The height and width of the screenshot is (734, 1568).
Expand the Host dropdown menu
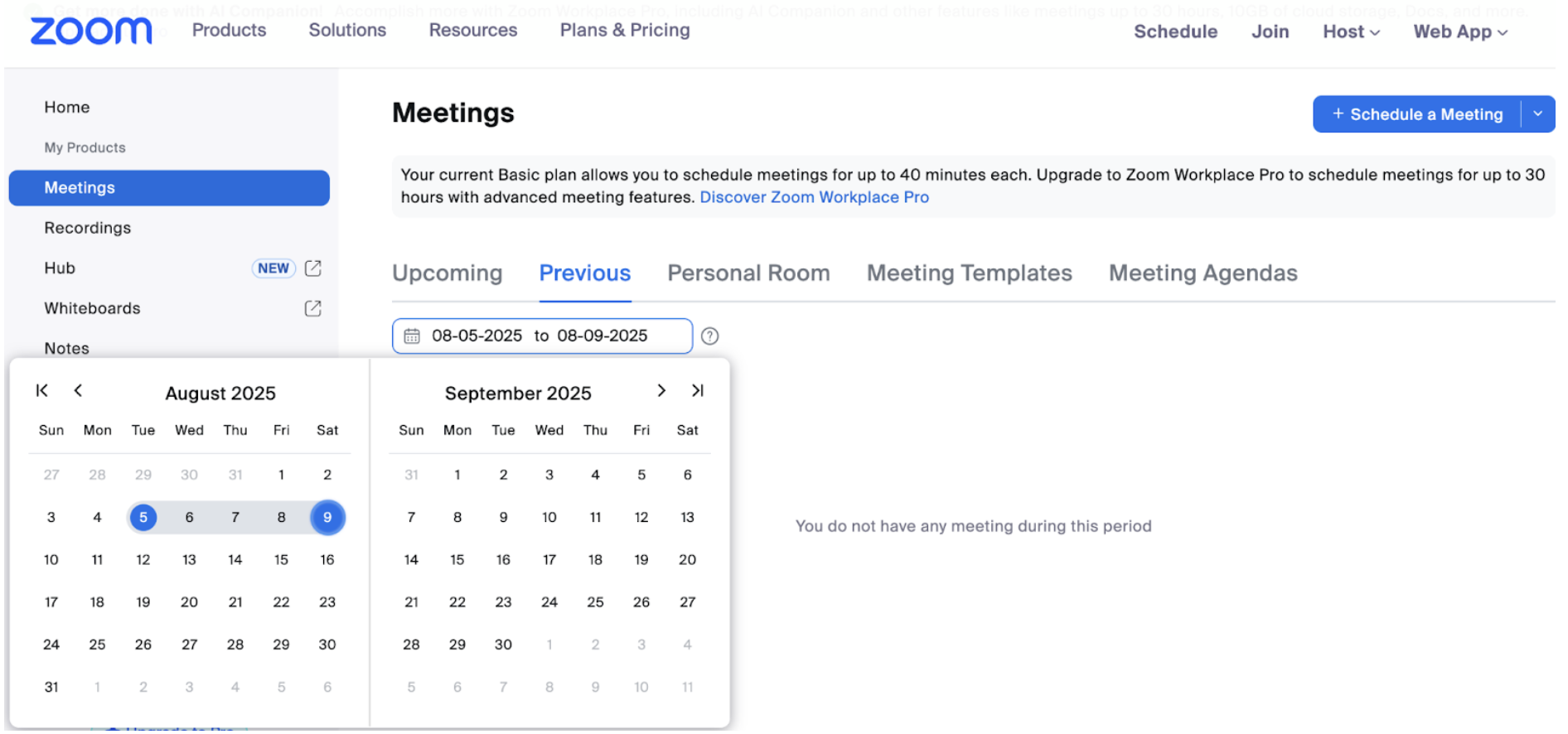pyautogui.click(x=1350, y=31)
